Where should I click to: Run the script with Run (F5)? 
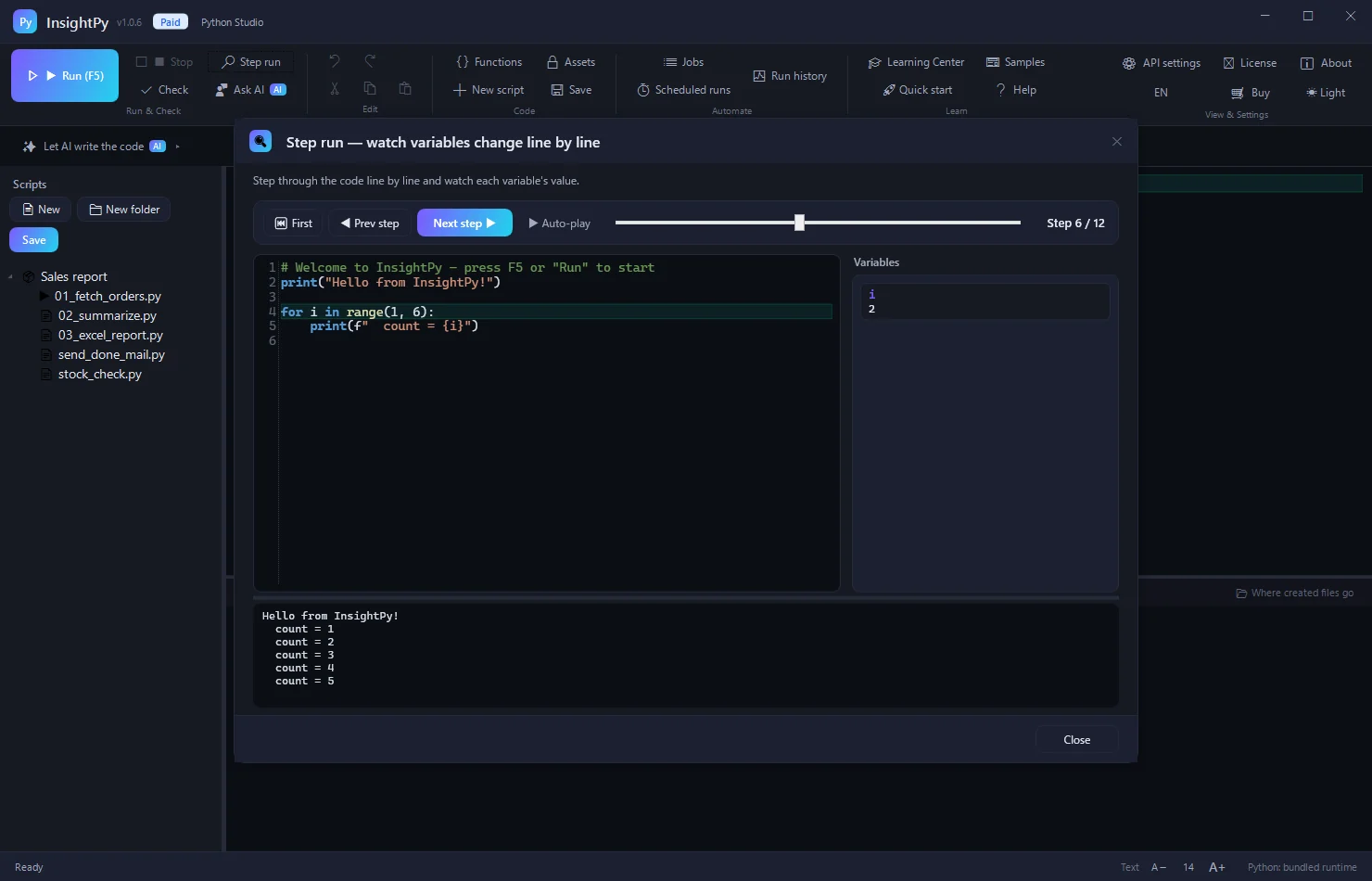(65, 76)
